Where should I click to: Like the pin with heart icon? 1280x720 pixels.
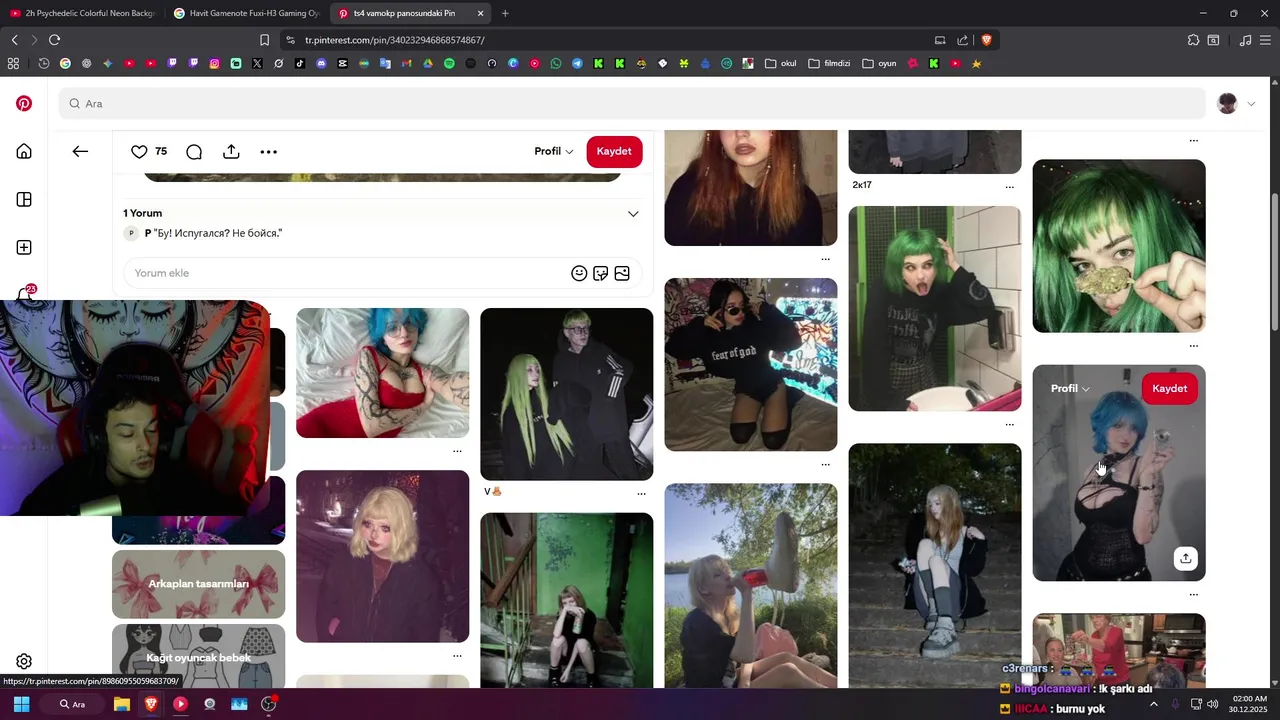click(139, 151)
